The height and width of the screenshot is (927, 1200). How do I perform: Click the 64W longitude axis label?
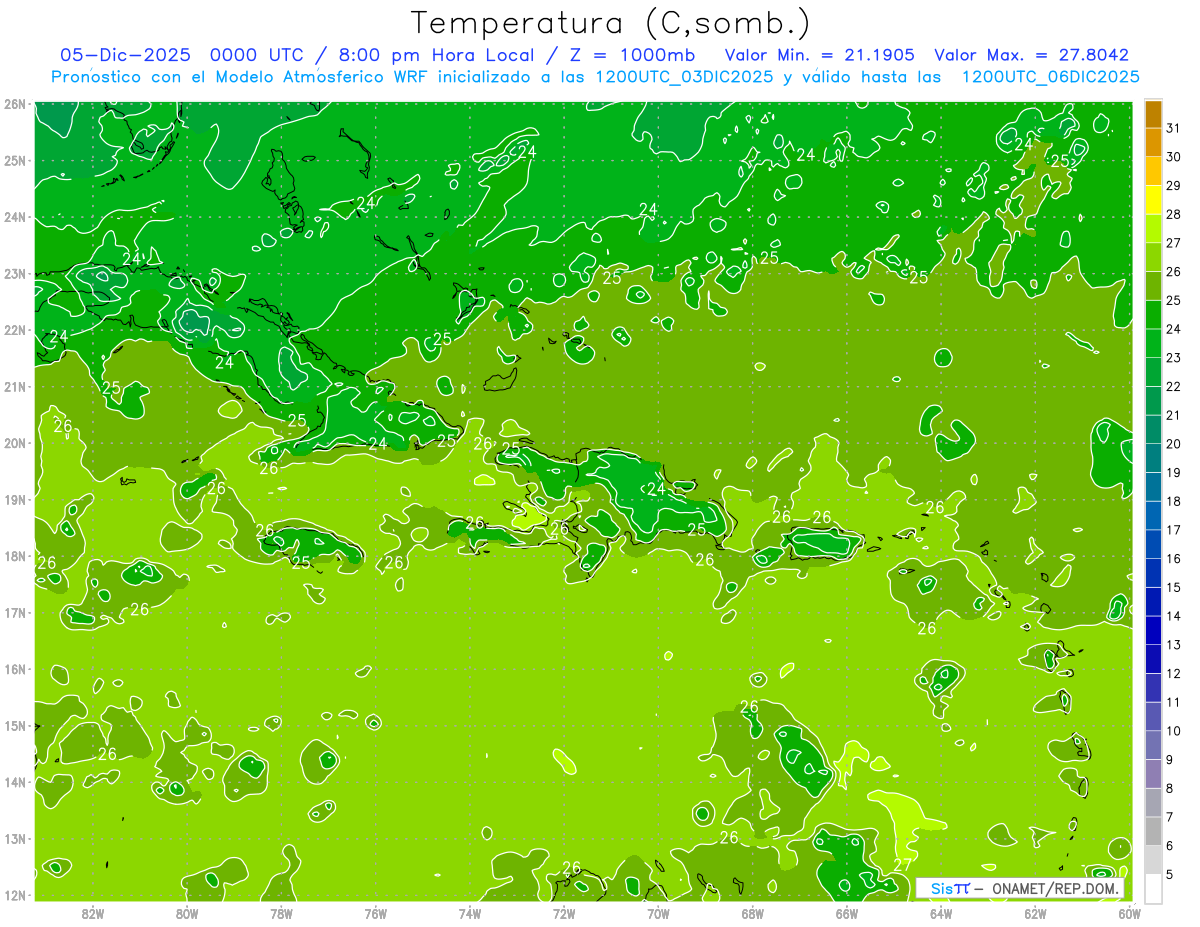tap(941, 913)
